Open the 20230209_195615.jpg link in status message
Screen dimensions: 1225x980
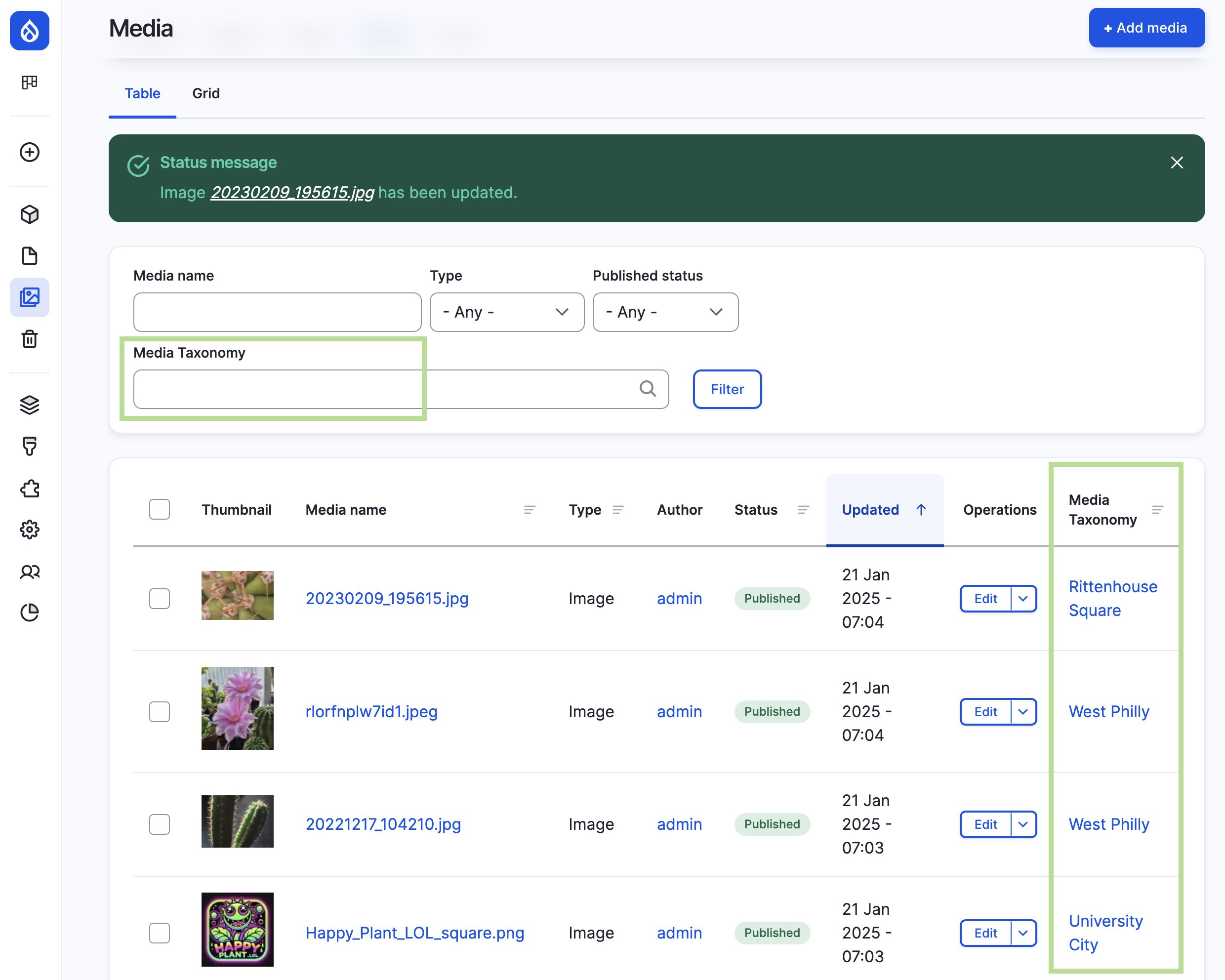tap(292, 193)
